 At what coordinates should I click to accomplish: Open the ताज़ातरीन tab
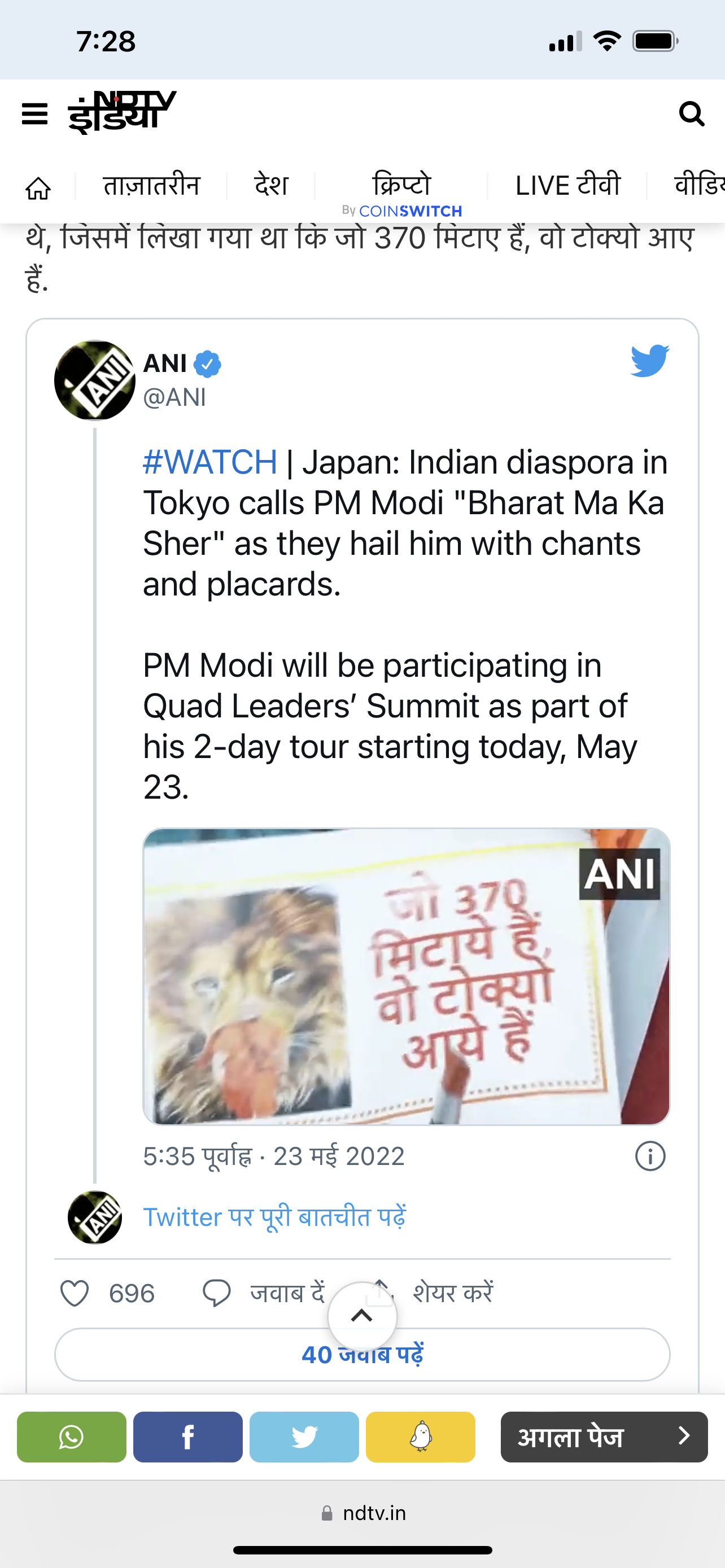151,186
